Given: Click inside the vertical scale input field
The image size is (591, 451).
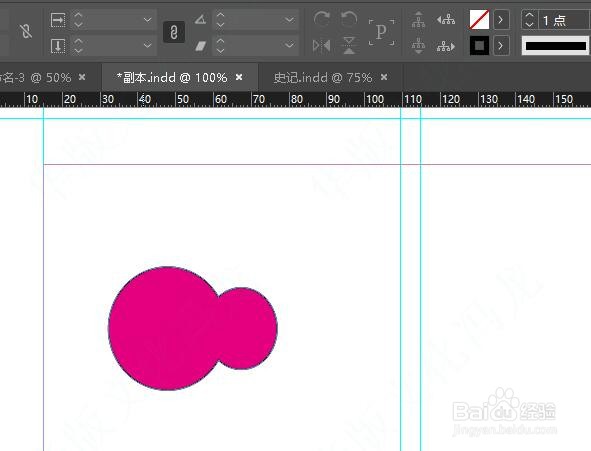Looking at the screenshot, I should [x=113, y=46].
